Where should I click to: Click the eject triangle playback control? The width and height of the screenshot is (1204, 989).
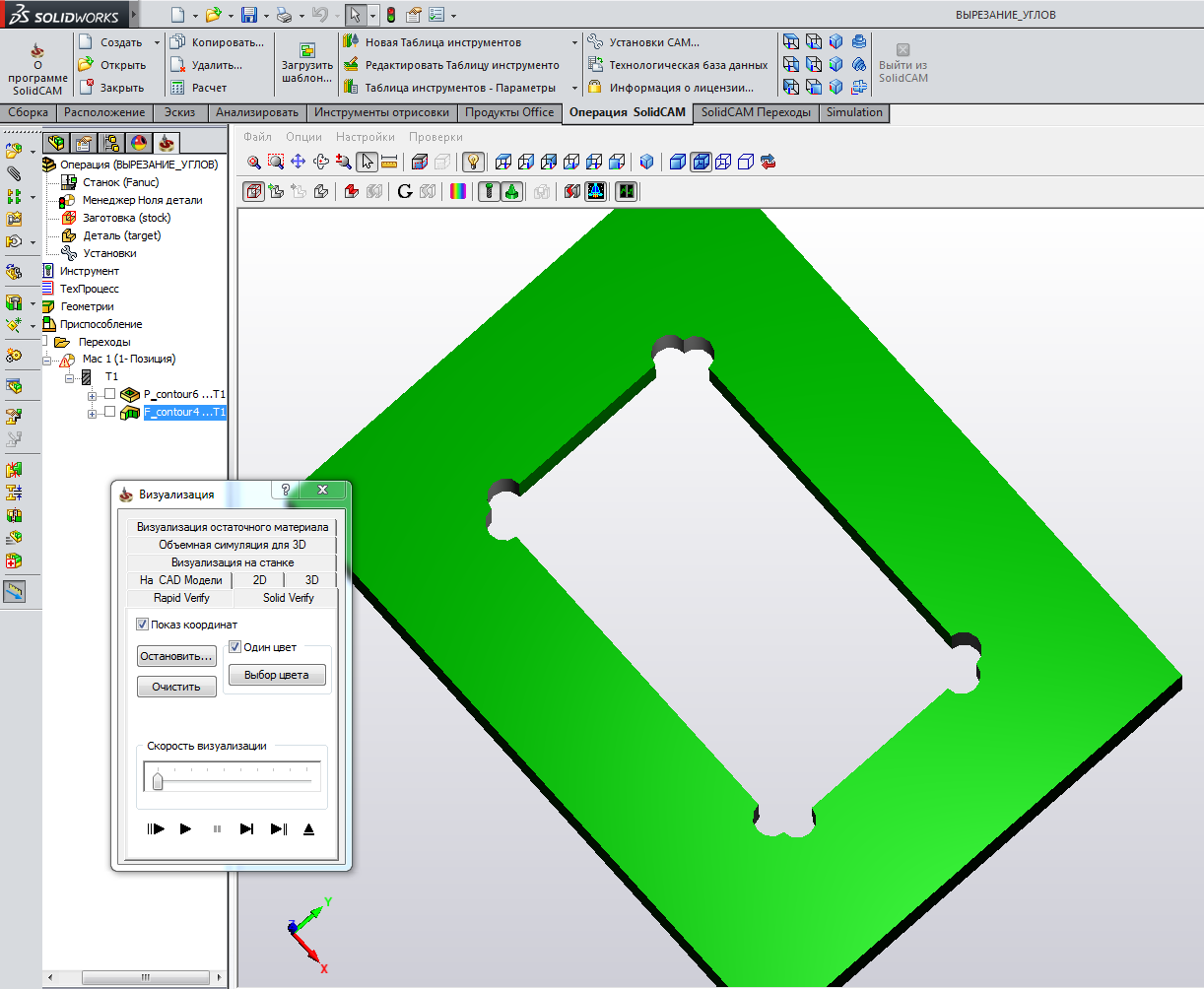(x=309, y=829)
